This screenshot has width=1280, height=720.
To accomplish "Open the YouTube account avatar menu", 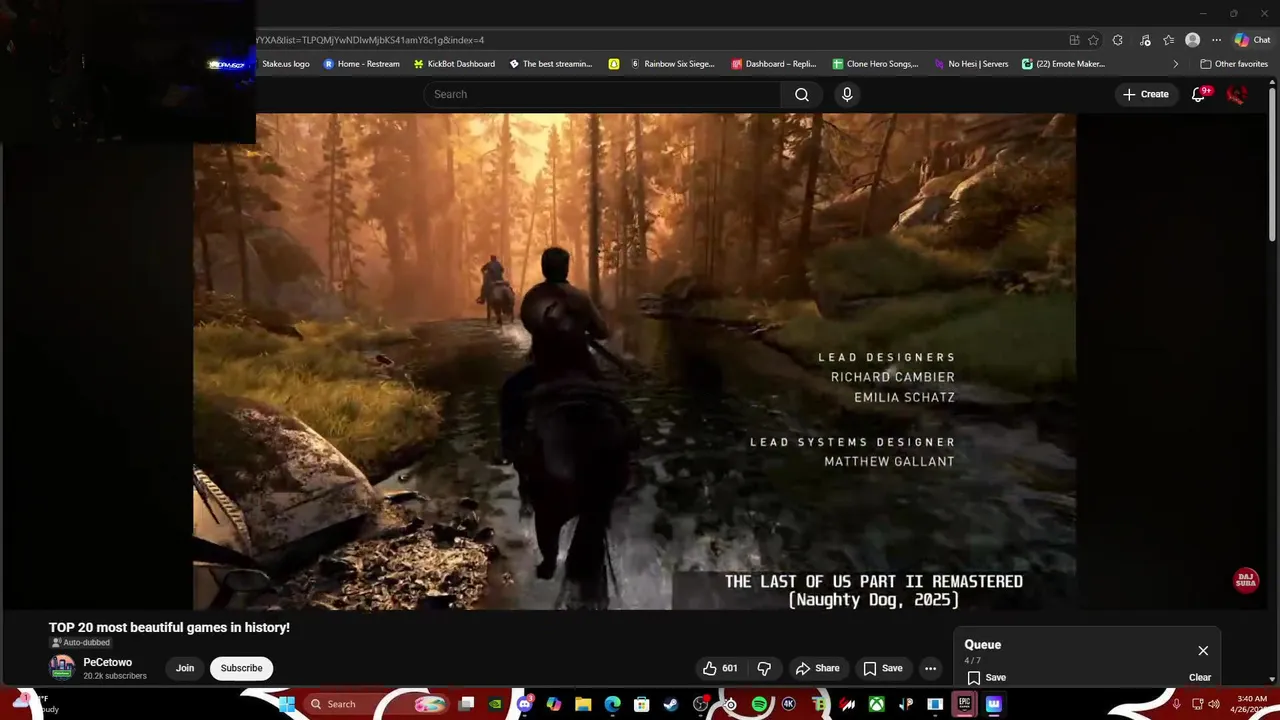I will [1237, 94].
